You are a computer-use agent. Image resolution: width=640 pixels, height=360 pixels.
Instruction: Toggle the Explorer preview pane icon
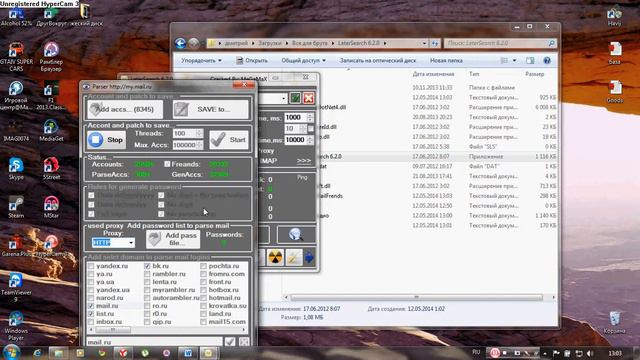(x=530, y=60)
